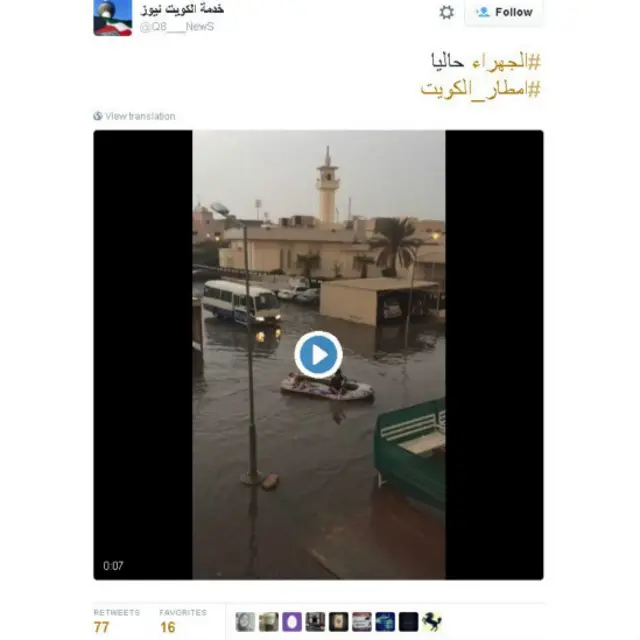Open the @Q8___NewS handle link
Viewport: 640px width, 640px height.
click(x=177, y=27)
